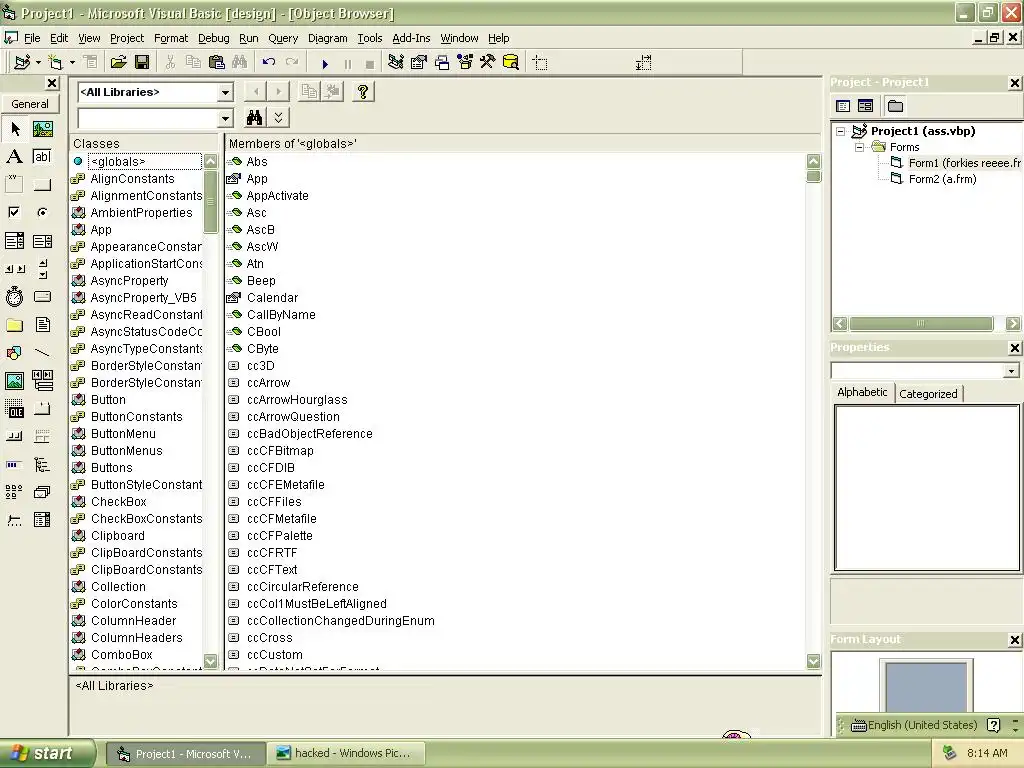Select the TextBox control in toolbox

point(42,157)
